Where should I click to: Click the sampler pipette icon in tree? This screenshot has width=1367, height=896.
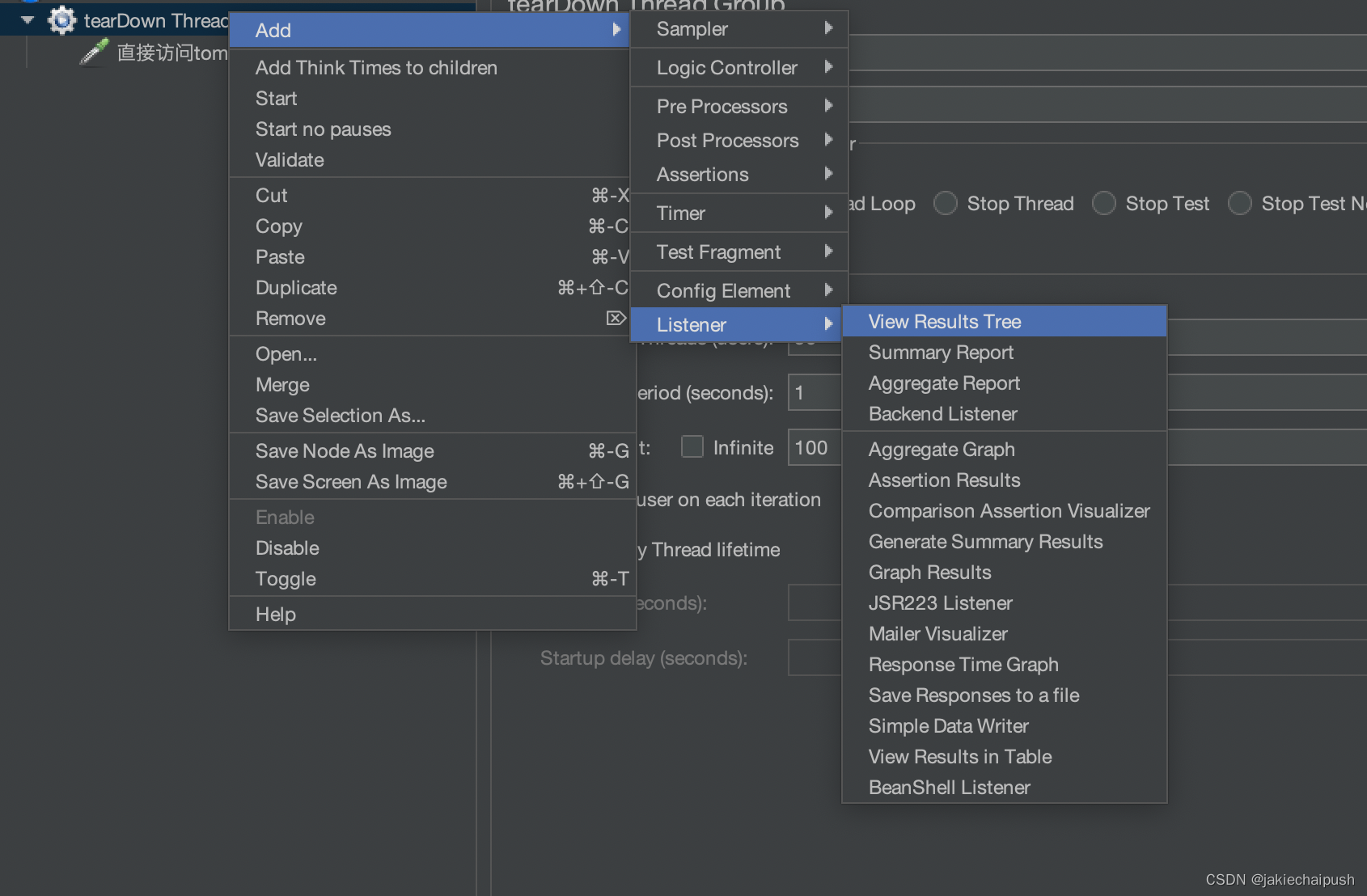coord(94,53)
